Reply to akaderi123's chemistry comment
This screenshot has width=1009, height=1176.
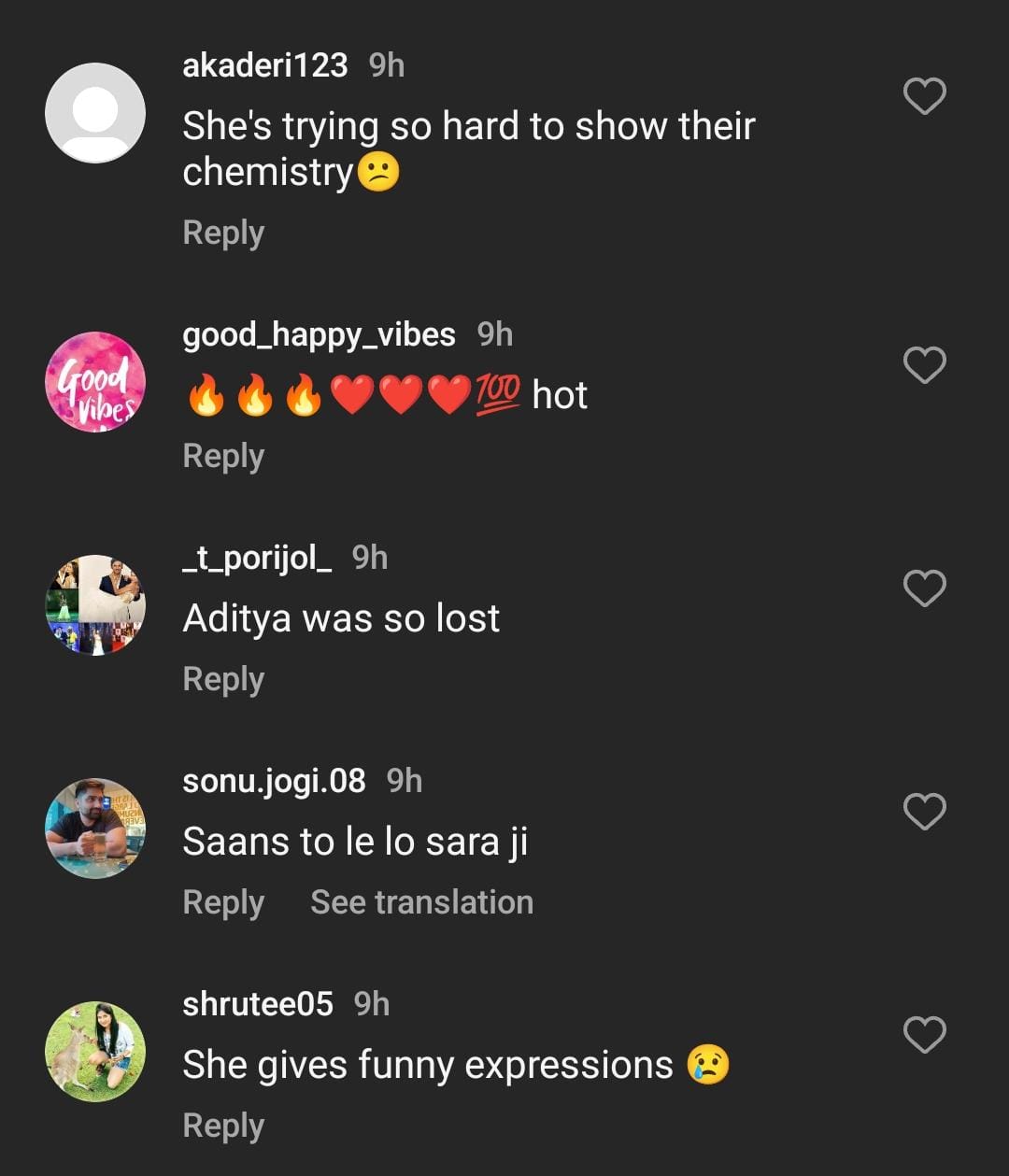pos(223,233)
